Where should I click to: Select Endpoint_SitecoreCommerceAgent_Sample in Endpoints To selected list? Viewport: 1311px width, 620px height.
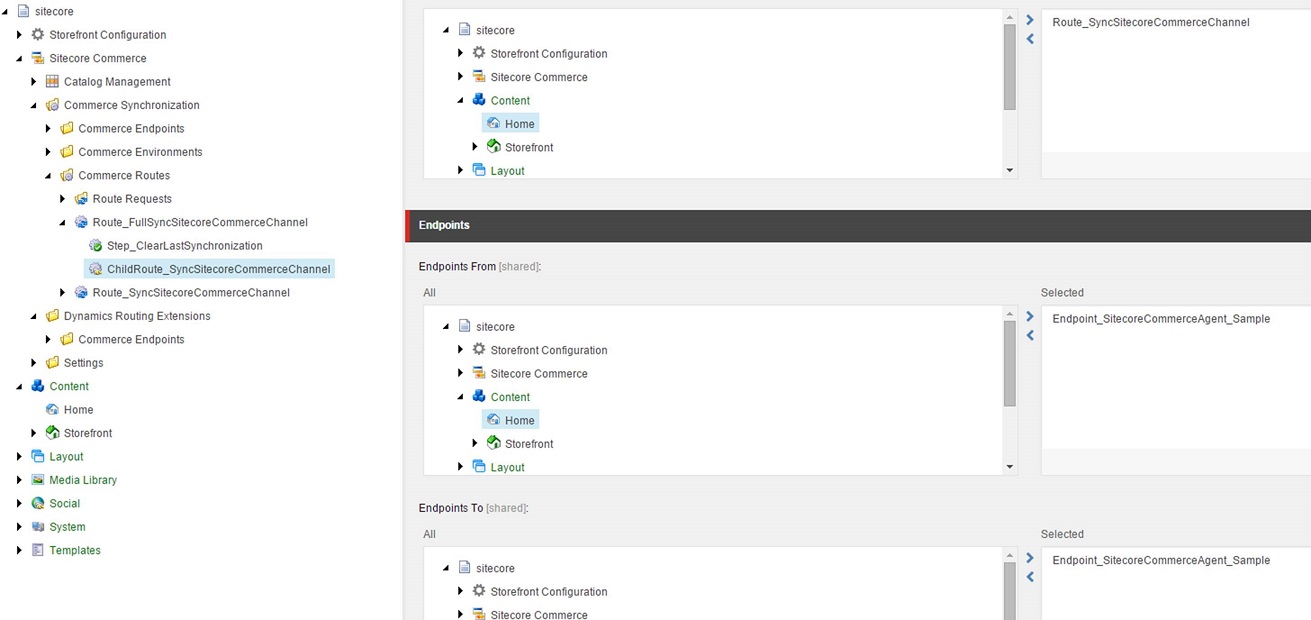(1161, 561)
